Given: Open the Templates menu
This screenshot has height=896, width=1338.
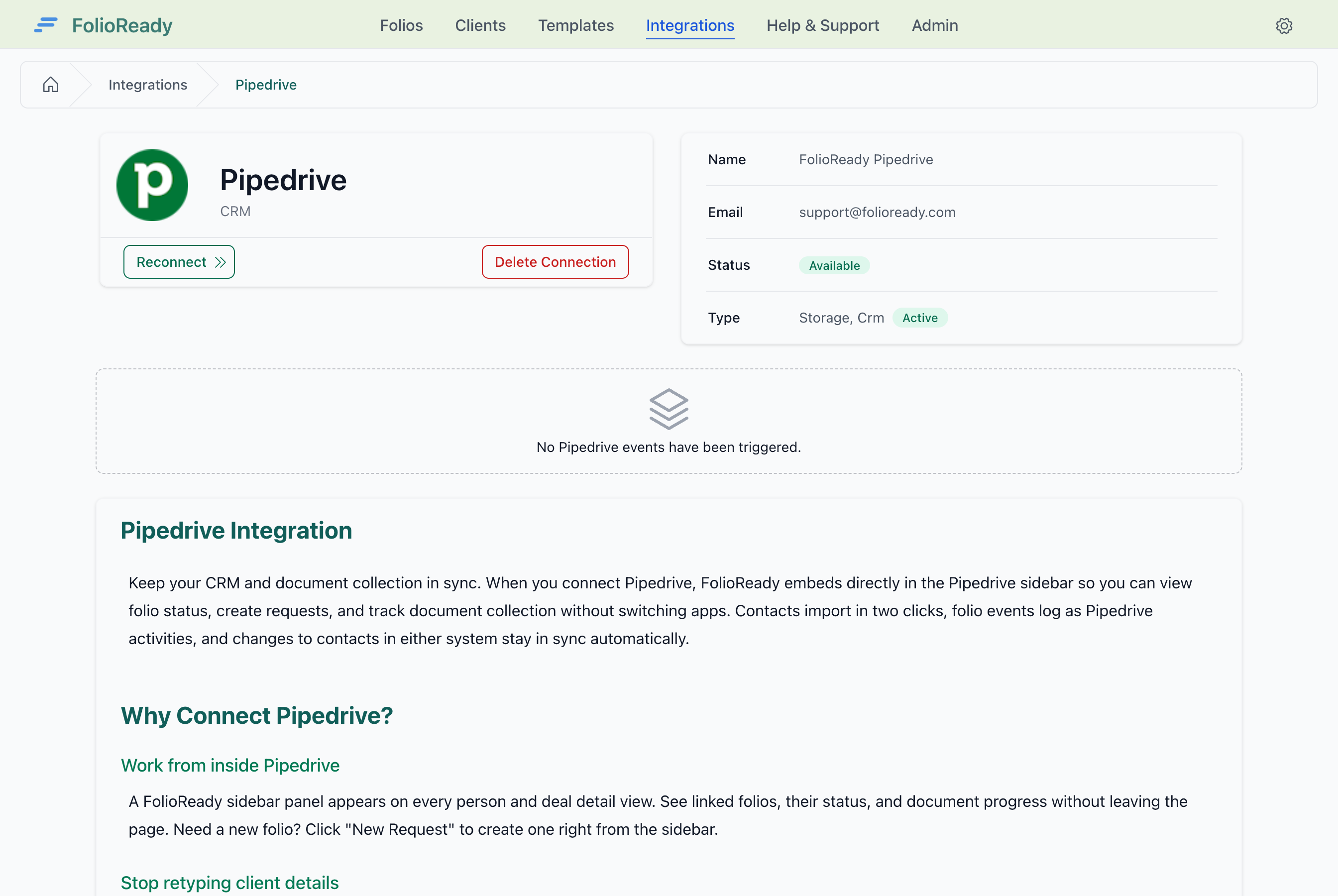Looking at the screenshot, I should tap(576, 25).
